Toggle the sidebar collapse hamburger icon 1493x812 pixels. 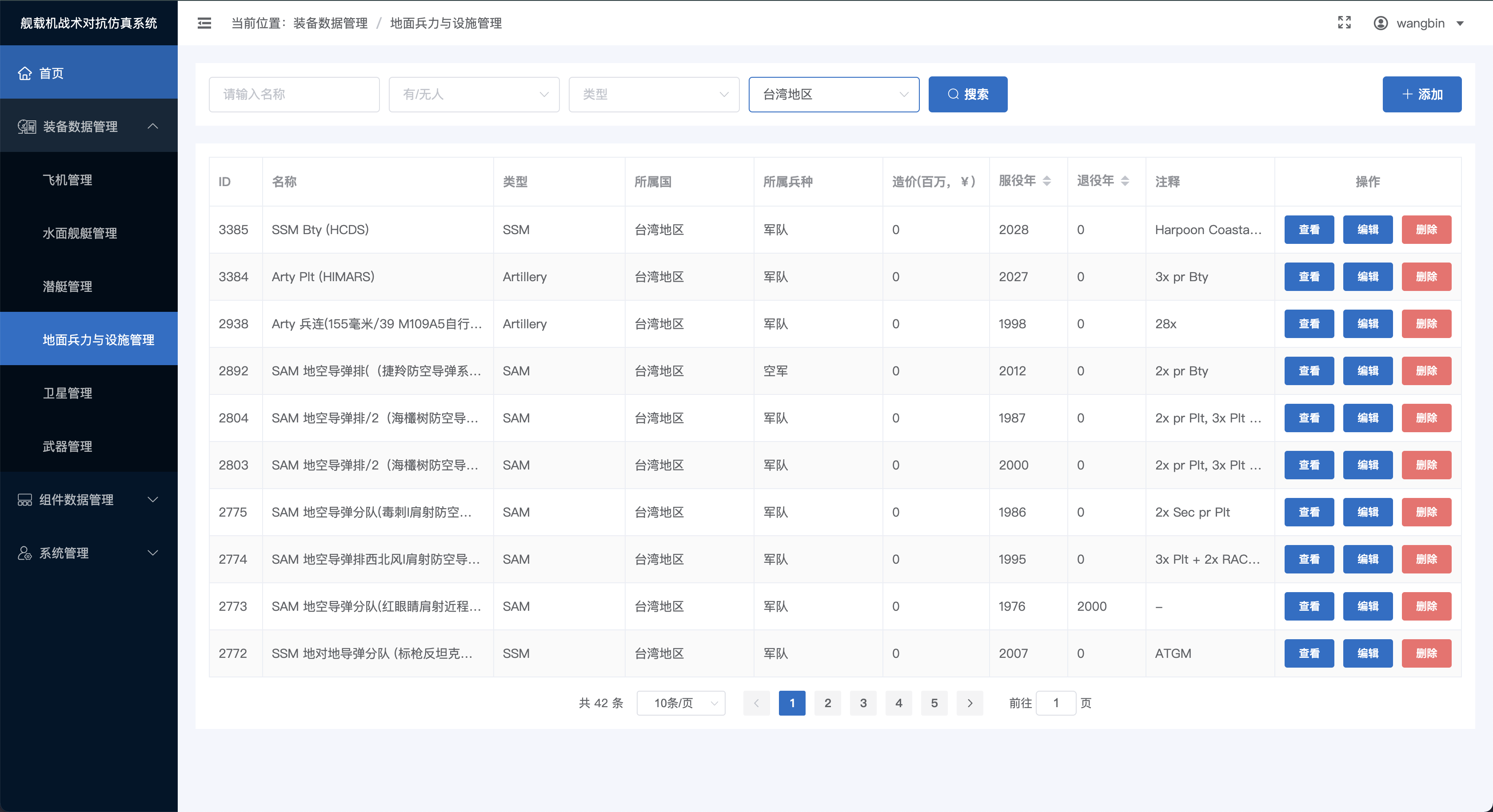coord(204,23)
